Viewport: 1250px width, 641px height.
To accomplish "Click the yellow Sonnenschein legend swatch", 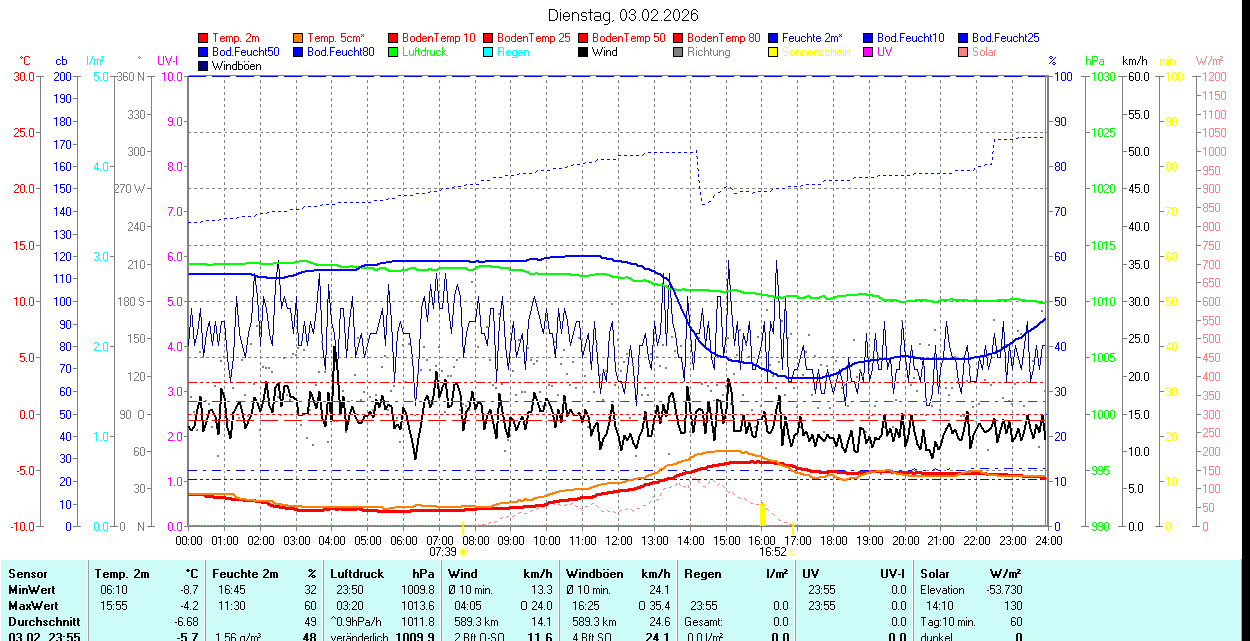I will (x=774, y=52).
